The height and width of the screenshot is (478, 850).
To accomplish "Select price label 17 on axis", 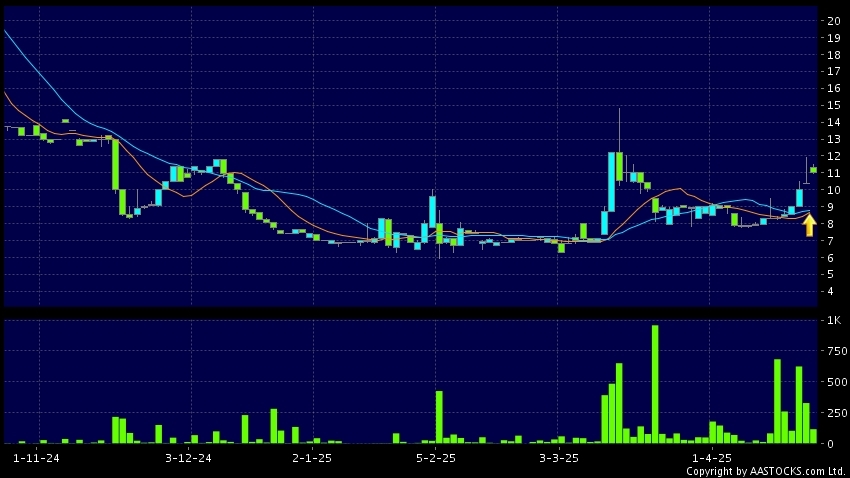I will [x=834, y=72].
